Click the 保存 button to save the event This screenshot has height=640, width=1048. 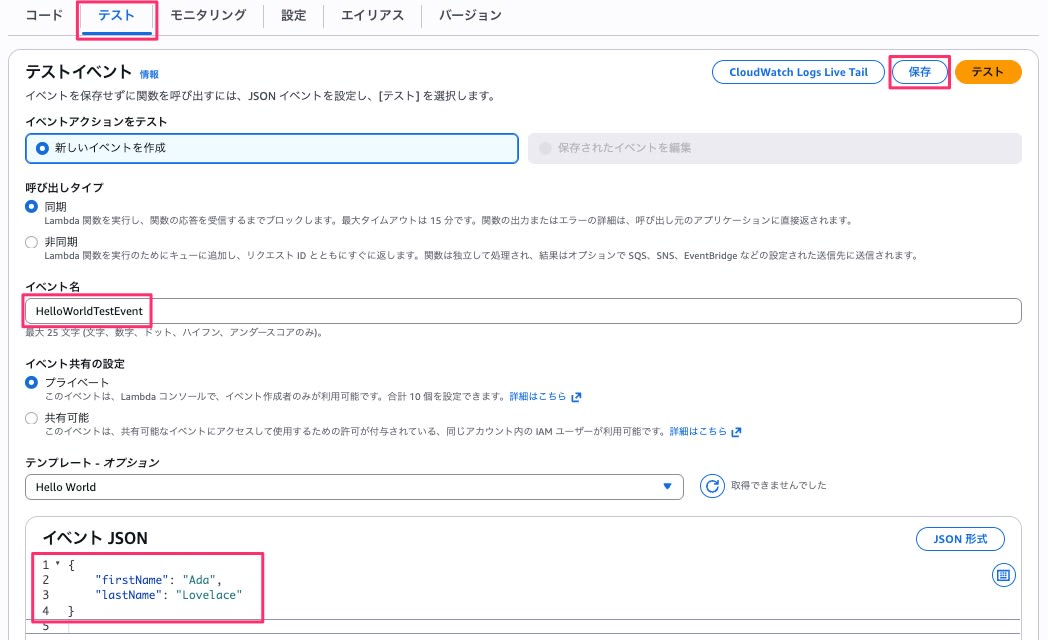click(x=919, y=72)
